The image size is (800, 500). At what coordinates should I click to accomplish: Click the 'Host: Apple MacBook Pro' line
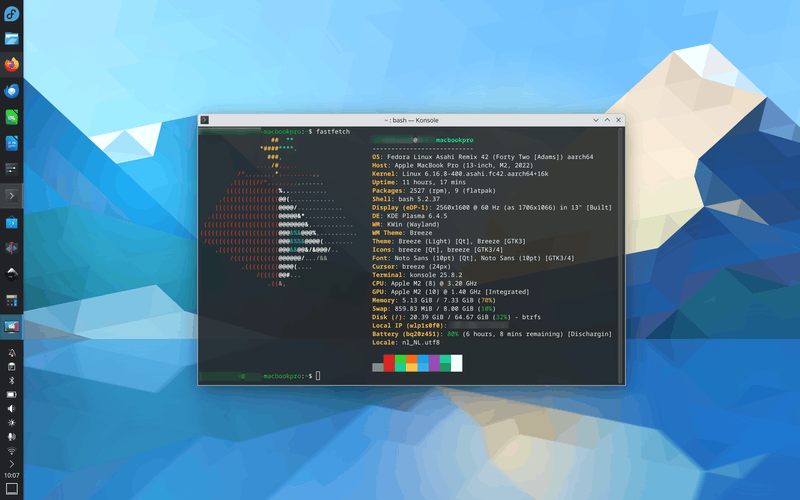(453, 165)
